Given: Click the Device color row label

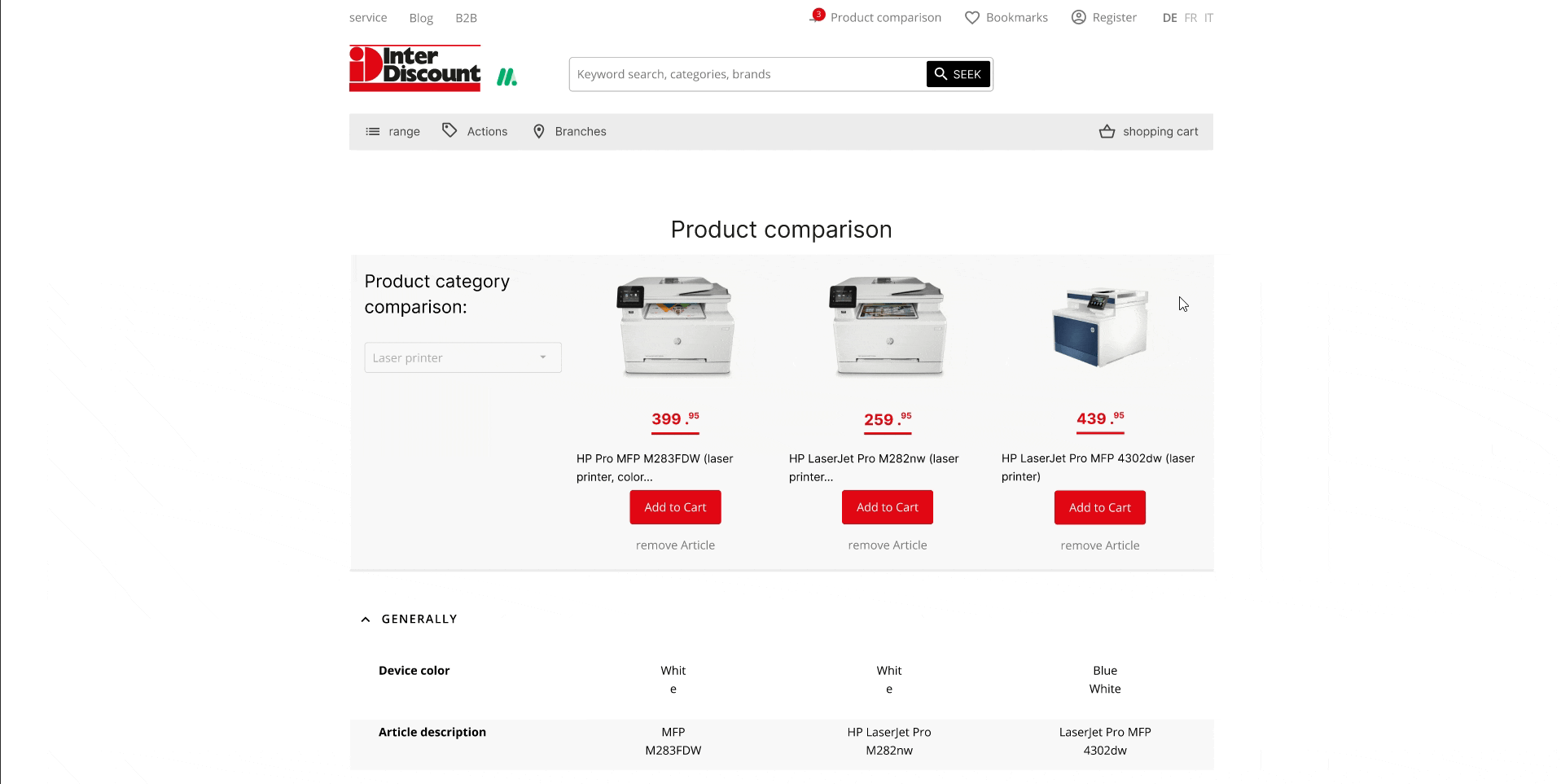Looking at the screenshot, I should point(414,671).
